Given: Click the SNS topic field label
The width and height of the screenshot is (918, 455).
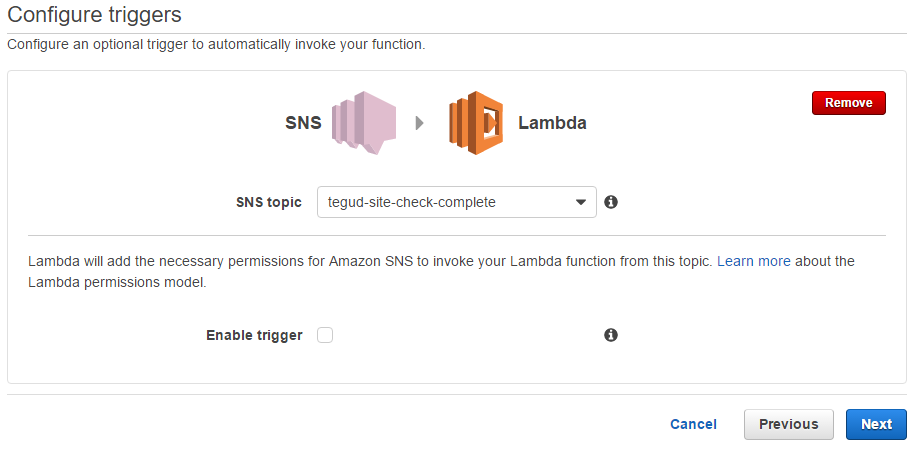Looking at the screenshot, I should click(x=267, y=202).
